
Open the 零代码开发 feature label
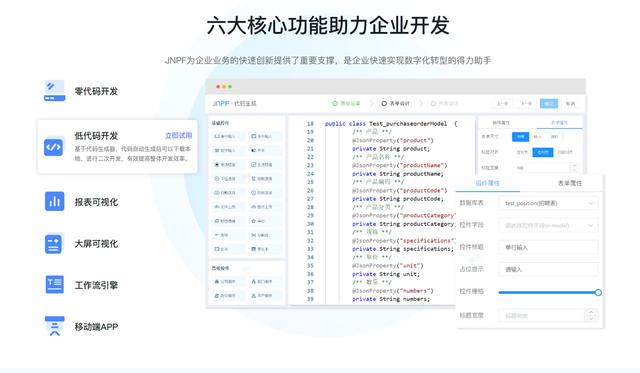click(x=96, y=91)
